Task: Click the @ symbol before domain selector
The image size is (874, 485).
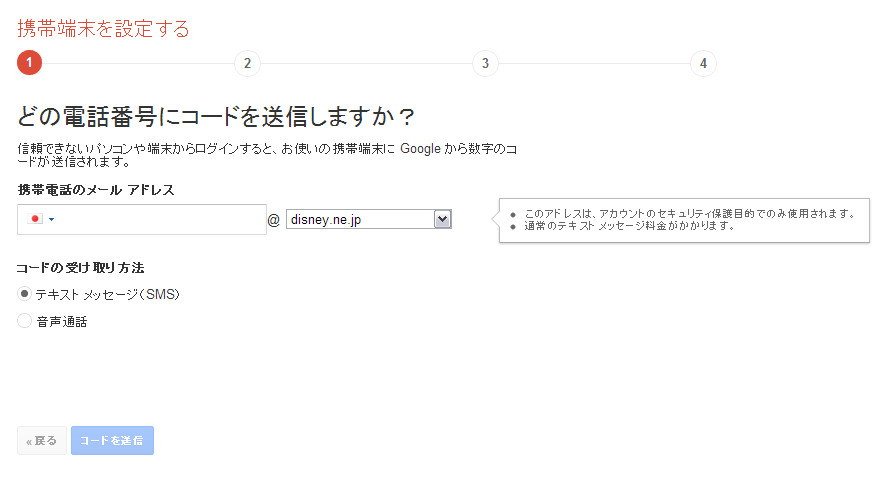Action: (x=274, y=220)
